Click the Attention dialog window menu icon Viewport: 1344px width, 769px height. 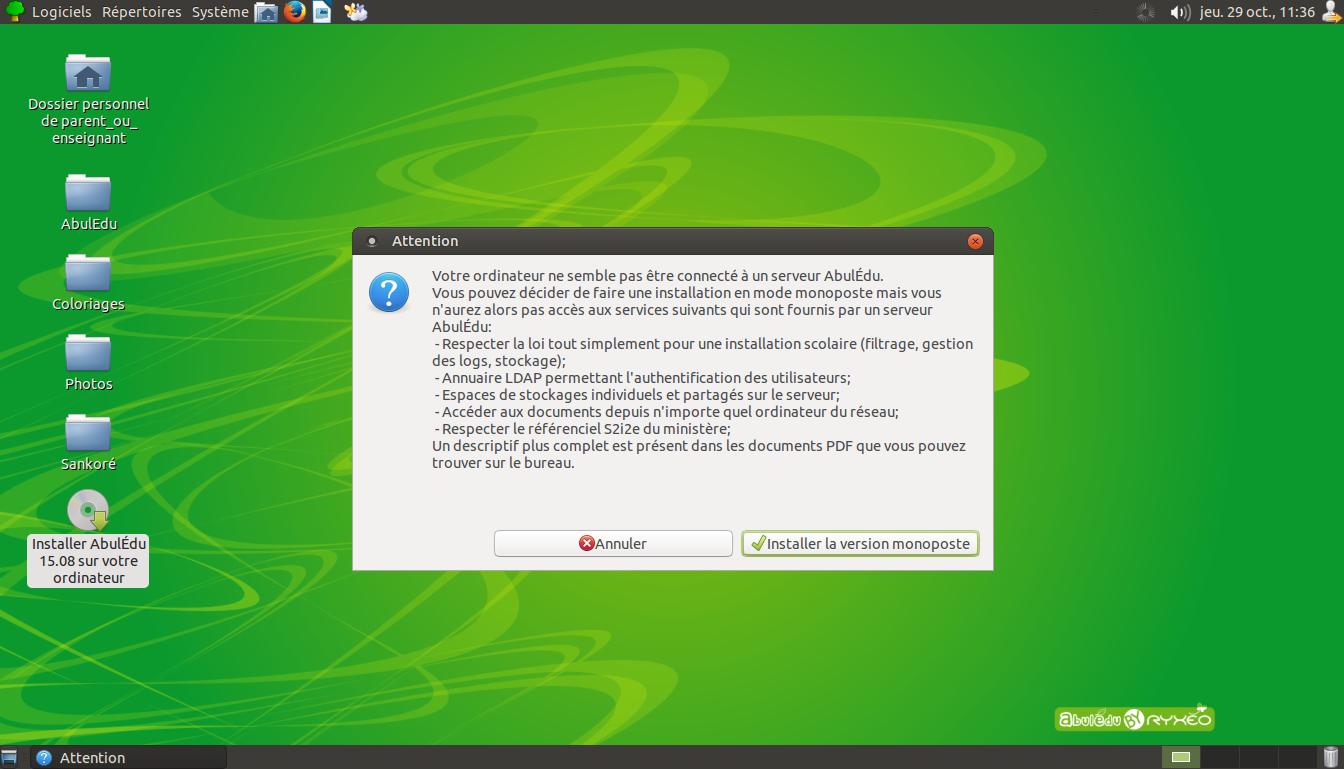(x=372, y=241)
